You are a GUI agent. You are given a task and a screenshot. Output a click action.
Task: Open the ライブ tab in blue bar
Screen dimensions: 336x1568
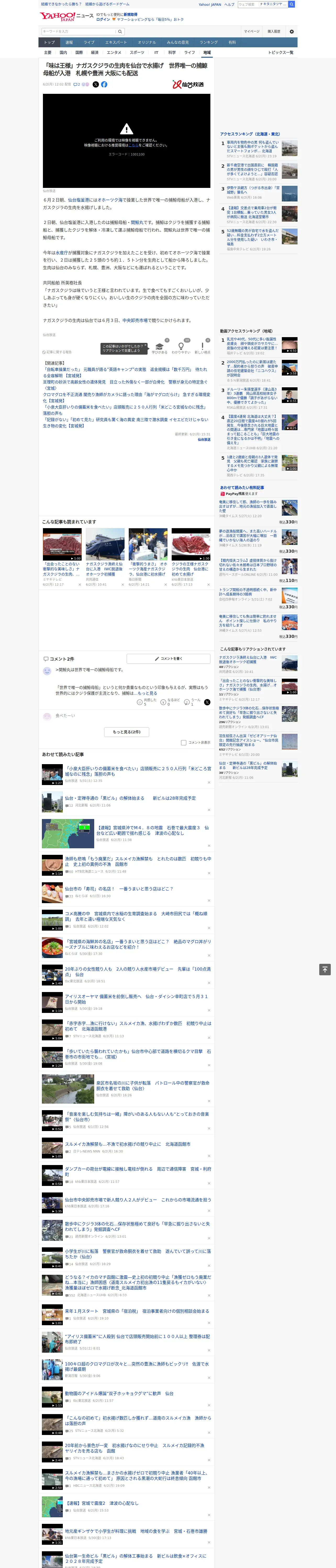pyautogui.click(x=89, y=43)
